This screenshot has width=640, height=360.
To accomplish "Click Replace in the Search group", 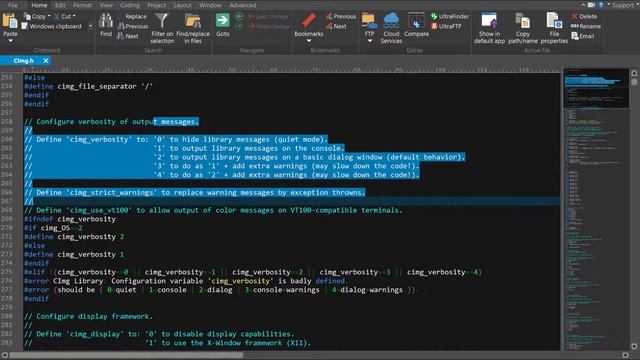I will tap(132, 16).
